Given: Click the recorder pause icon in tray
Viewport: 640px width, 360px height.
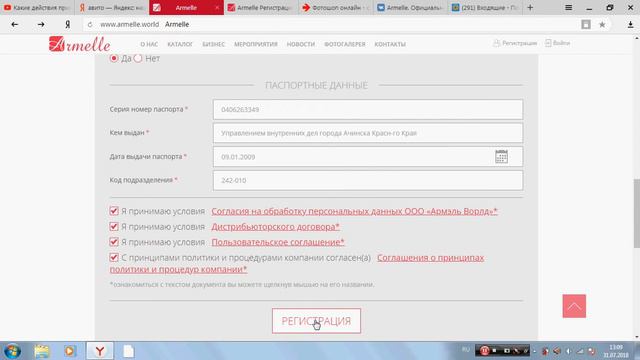Looking at the screenshot, I should pos(484,351).
